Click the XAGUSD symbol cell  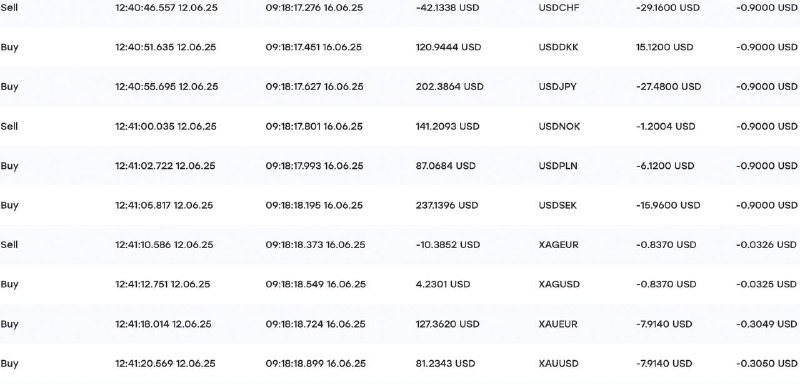pyautogui.click(x=559, y=284)
